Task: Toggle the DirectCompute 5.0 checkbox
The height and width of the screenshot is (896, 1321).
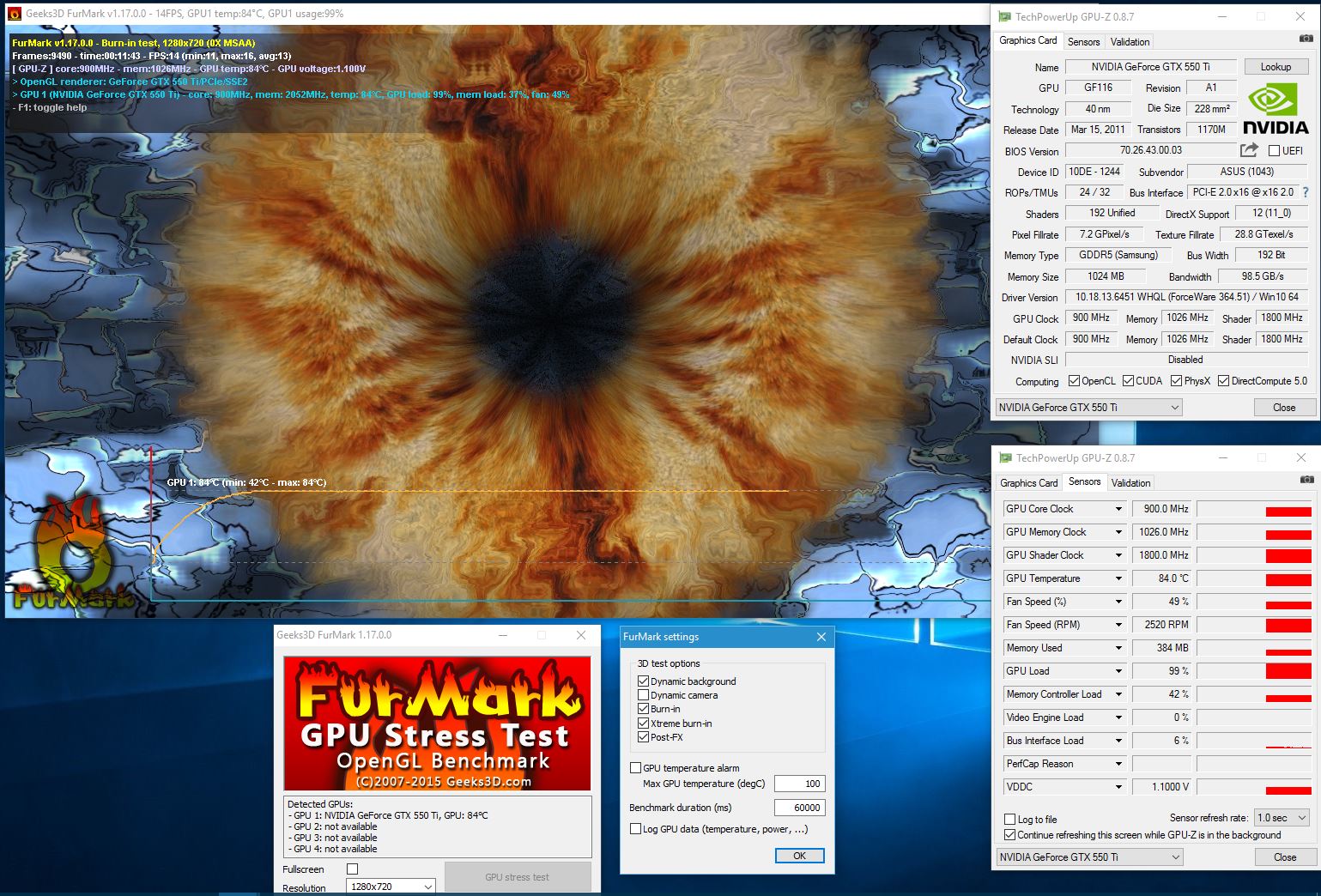Action: (x=1223, y=381)
